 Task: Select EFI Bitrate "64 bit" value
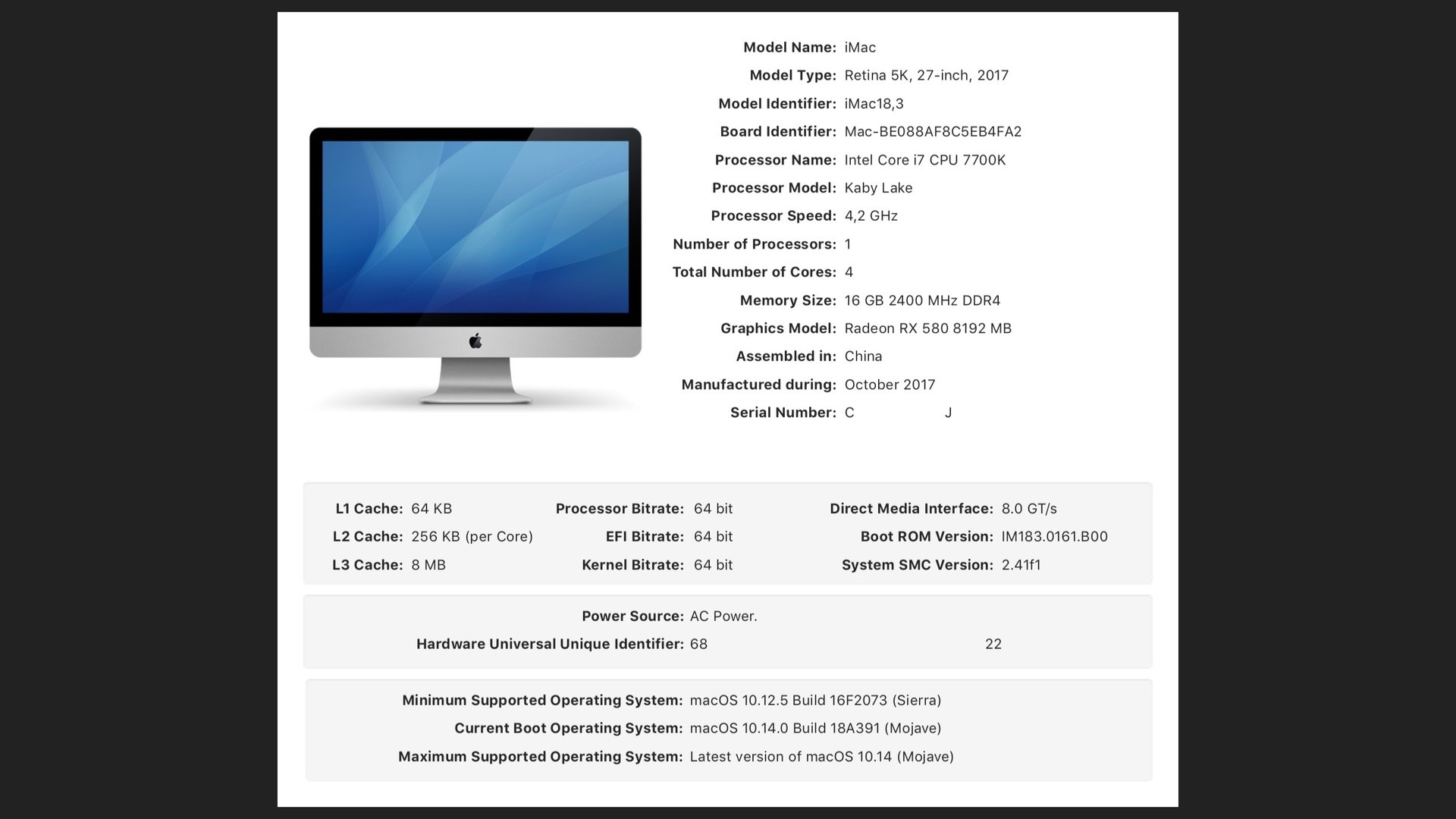coord(713,537)
